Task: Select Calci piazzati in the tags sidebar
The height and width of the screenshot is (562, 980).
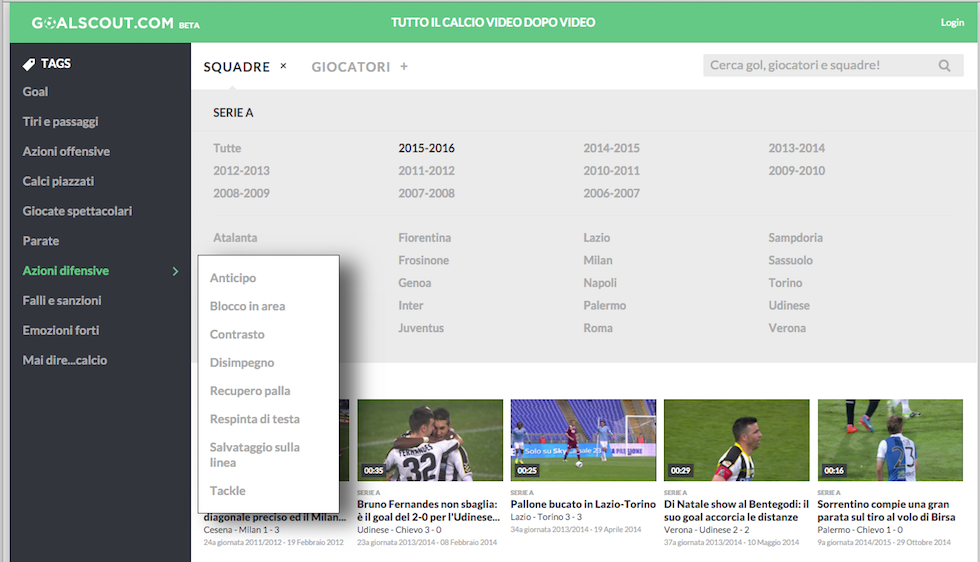Action: pyautogui.click(x=58, y=181)
